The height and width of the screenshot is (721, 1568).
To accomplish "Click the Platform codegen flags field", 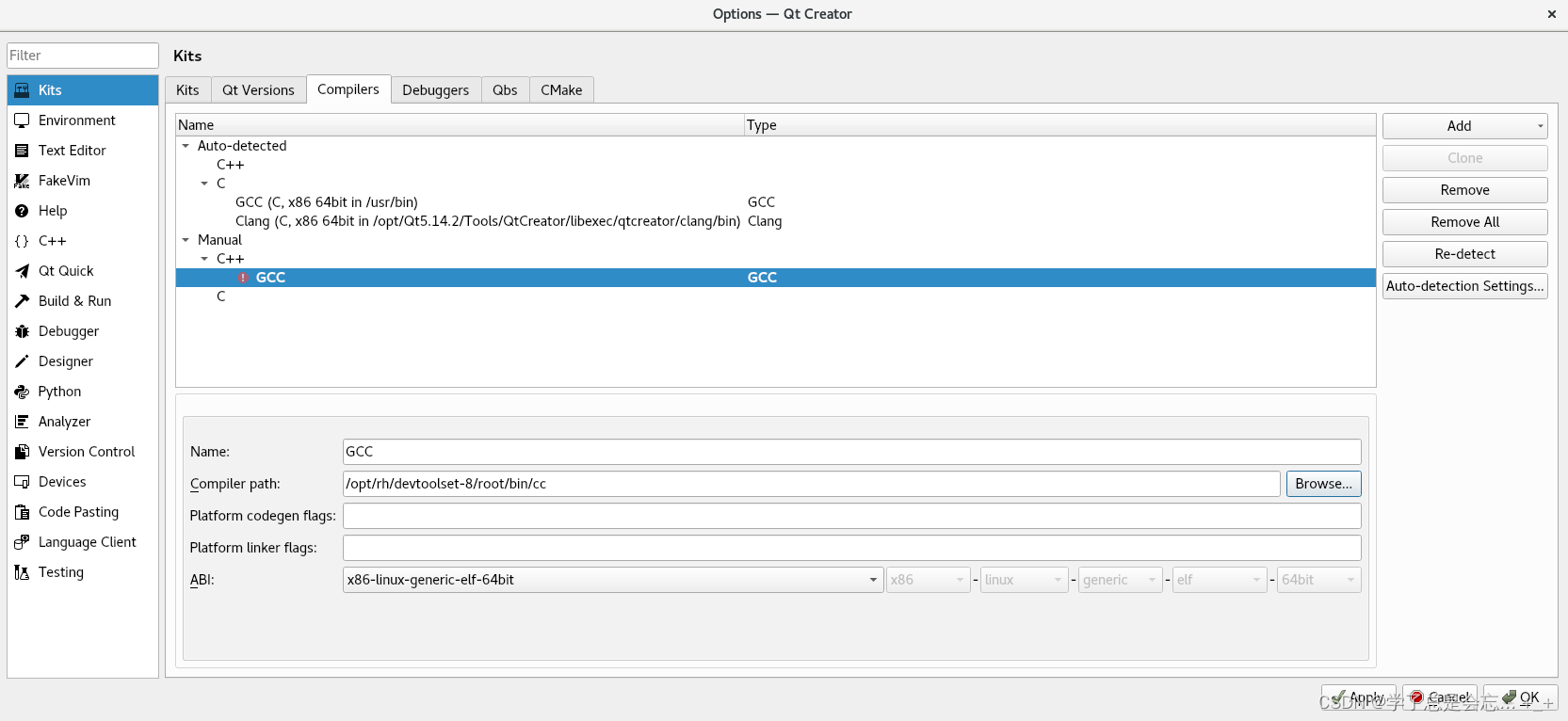I will (851, 516).
